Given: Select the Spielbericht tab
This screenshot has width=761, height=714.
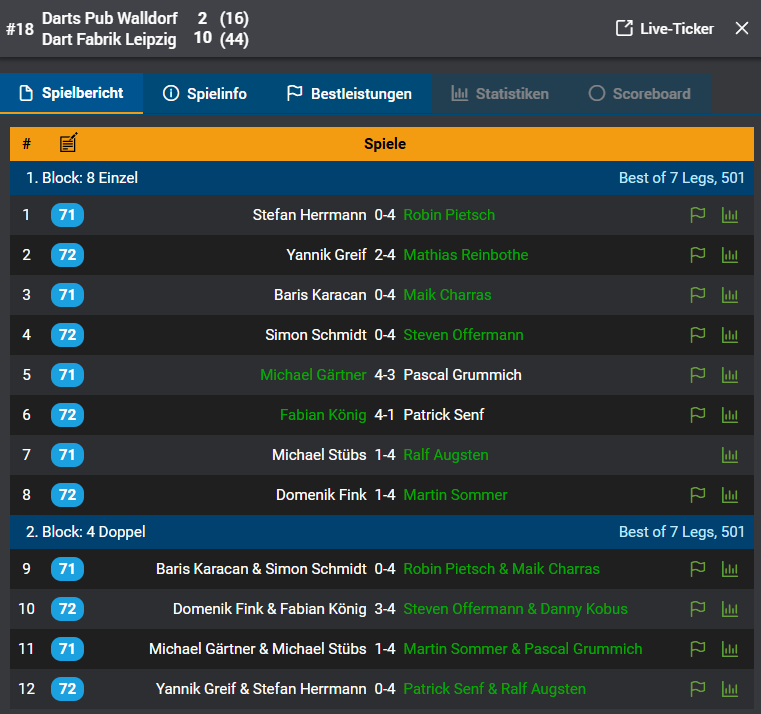Looking at the screenshot, I should 71,93.
